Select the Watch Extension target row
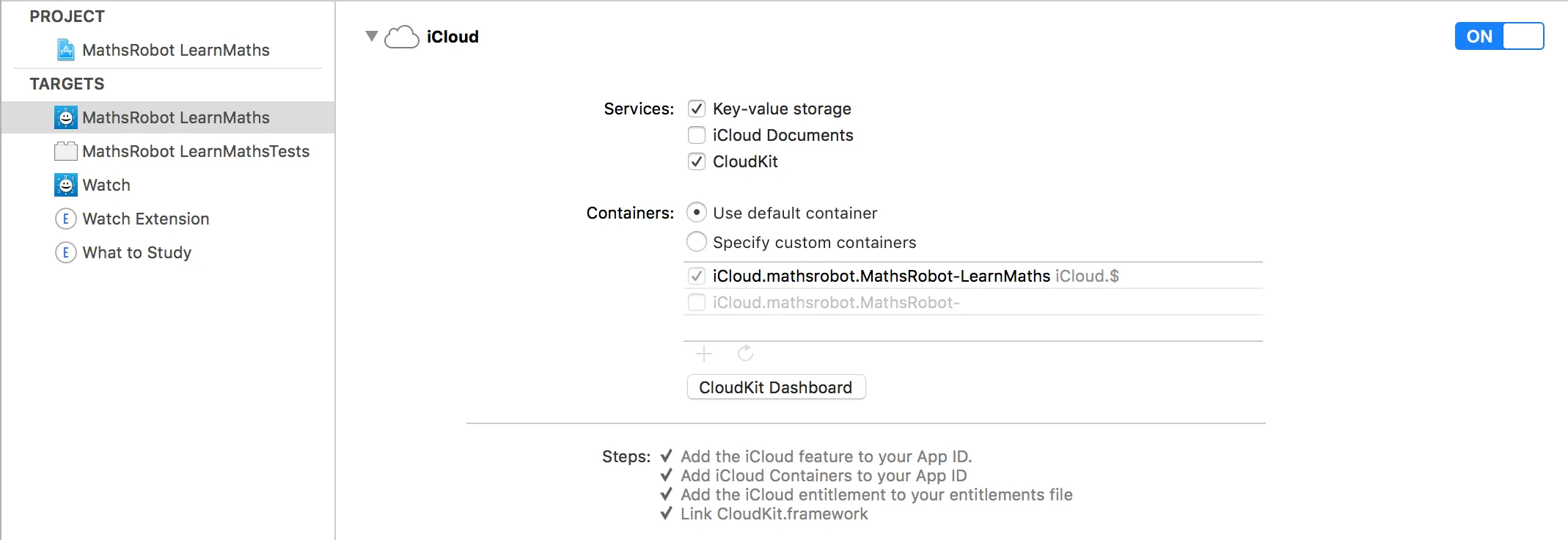The image size is (1568, 540). tap(146, 219)
